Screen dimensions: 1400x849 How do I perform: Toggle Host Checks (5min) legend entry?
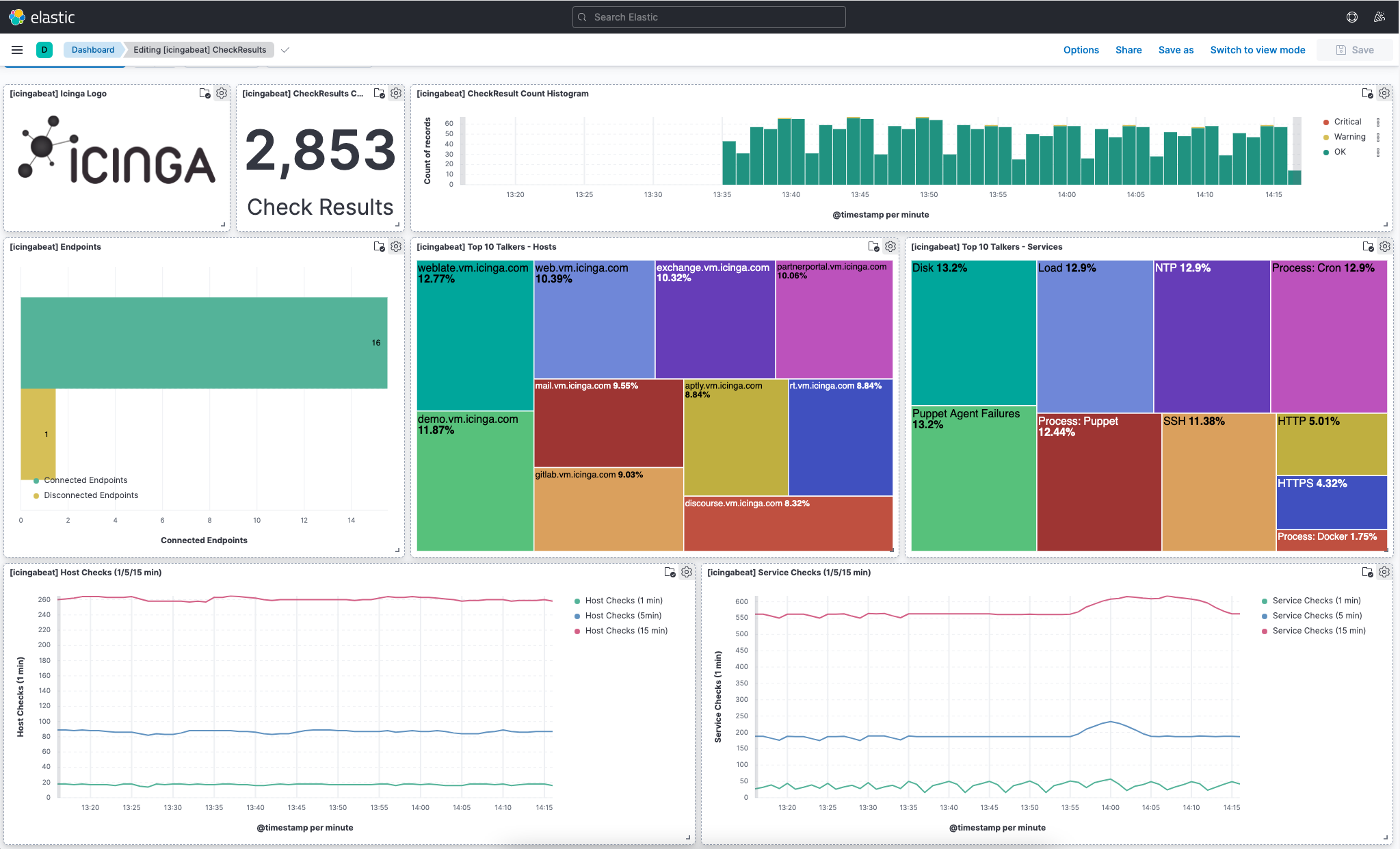click(x=622, y=616)
